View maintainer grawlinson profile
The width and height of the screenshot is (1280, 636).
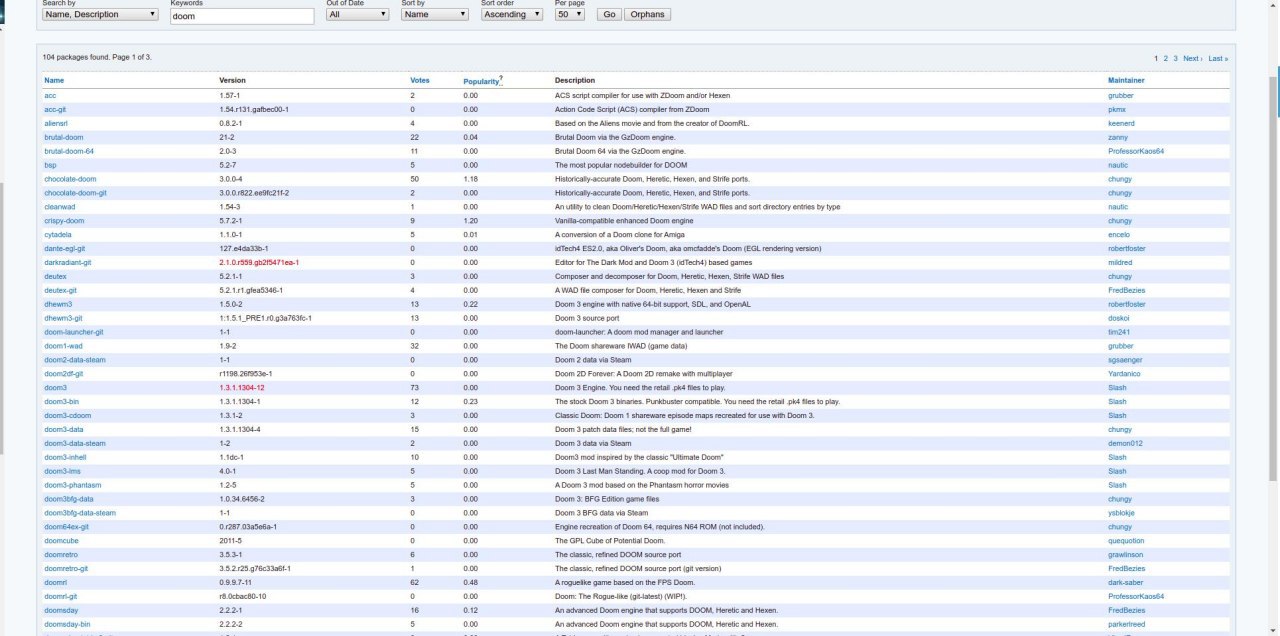click(x=1126, y=555)
